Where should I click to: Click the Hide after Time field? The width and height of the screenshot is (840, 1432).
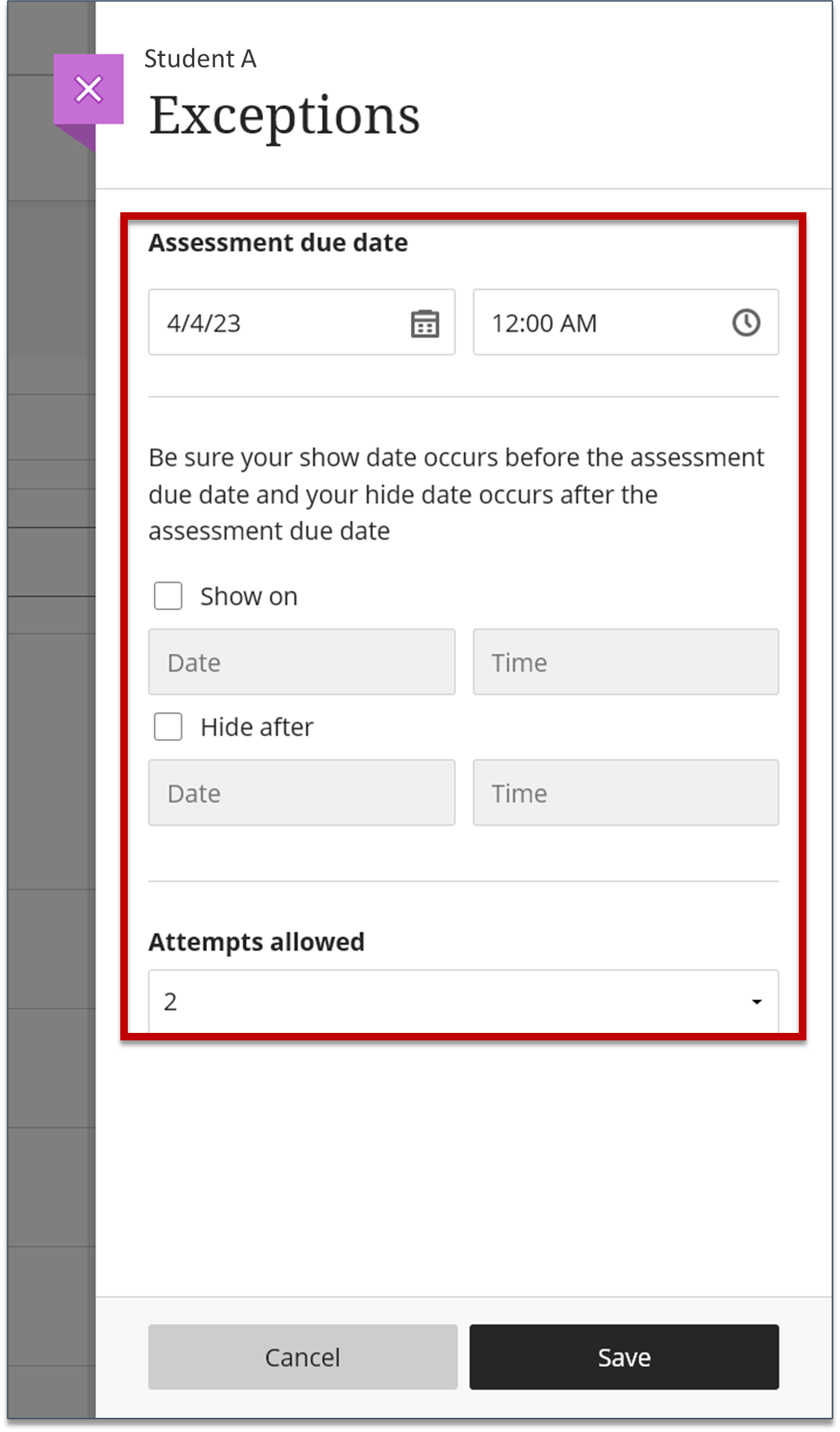point(626,792)
